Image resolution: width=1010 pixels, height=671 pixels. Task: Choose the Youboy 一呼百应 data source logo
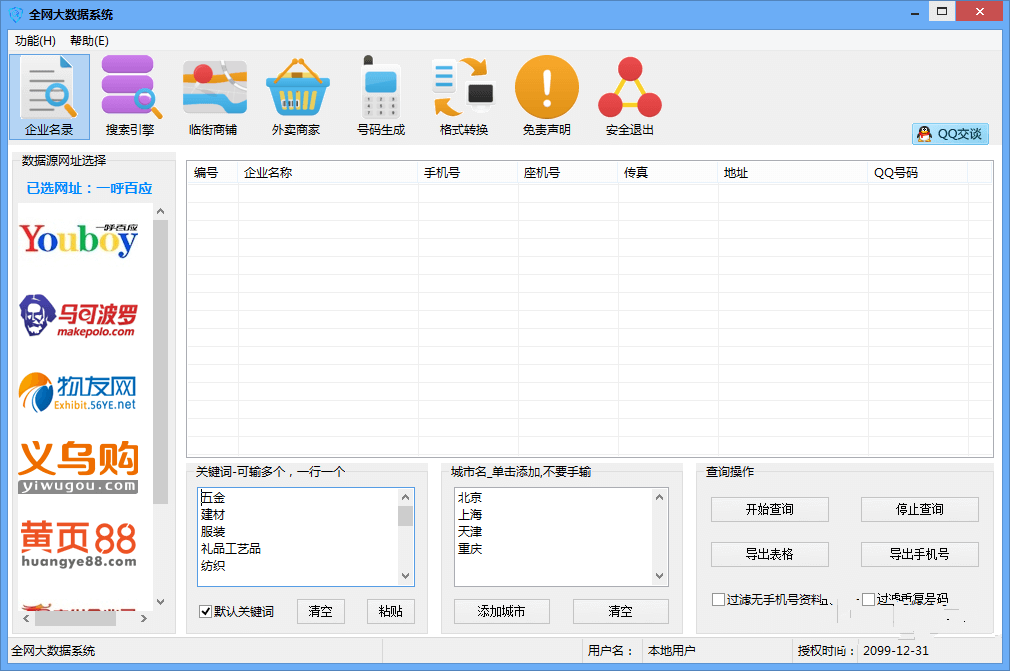tap(79, 240)
